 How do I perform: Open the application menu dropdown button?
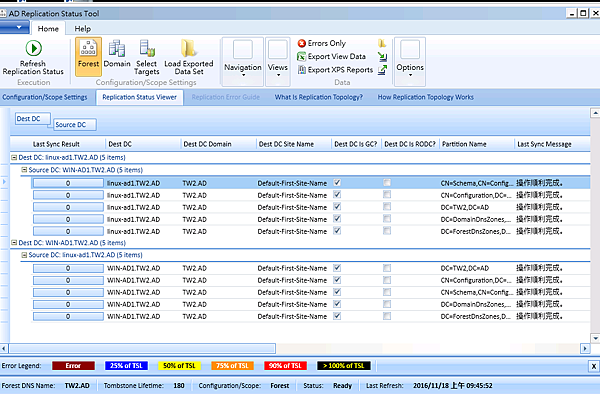(x=15, y=28)
